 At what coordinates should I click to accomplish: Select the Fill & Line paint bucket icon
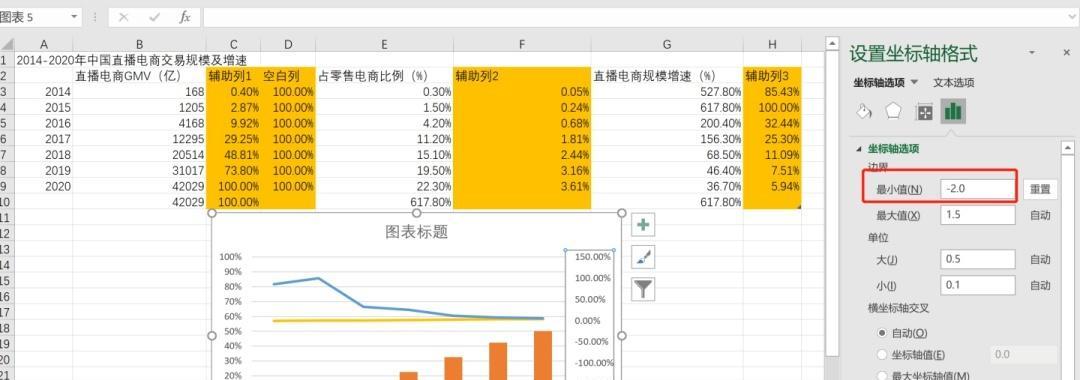point(864,112)
